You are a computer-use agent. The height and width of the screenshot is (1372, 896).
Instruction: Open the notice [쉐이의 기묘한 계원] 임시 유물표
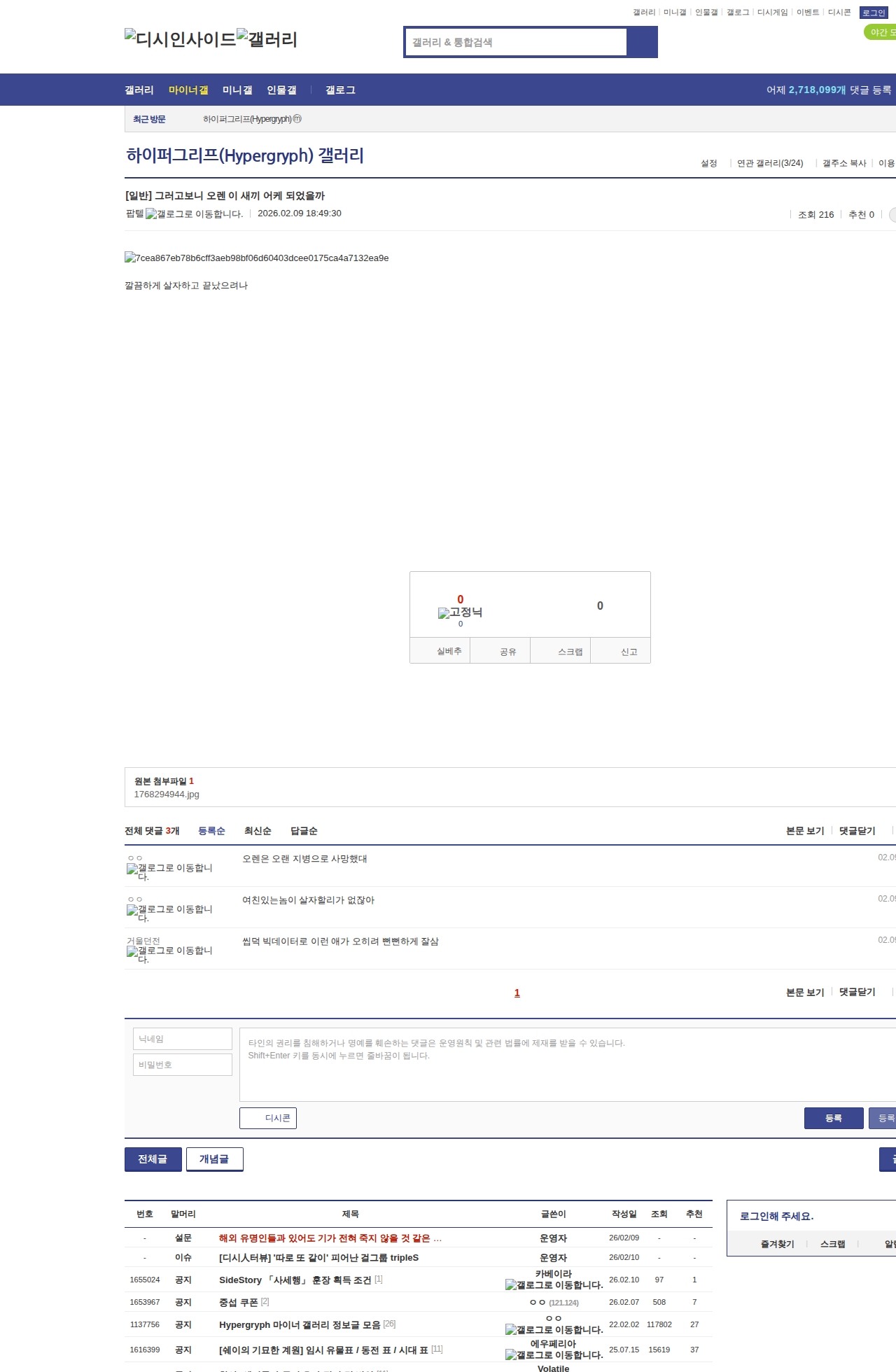pyautogui.click(x=323, y=1350)
